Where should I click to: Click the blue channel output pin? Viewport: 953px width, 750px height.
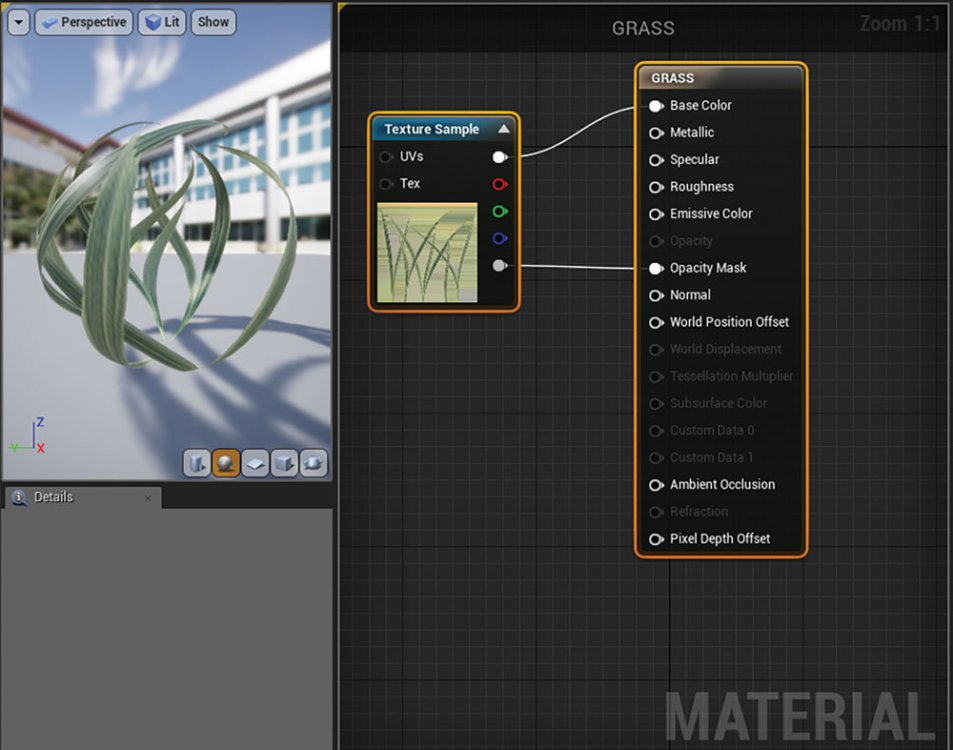click(500, 238)
